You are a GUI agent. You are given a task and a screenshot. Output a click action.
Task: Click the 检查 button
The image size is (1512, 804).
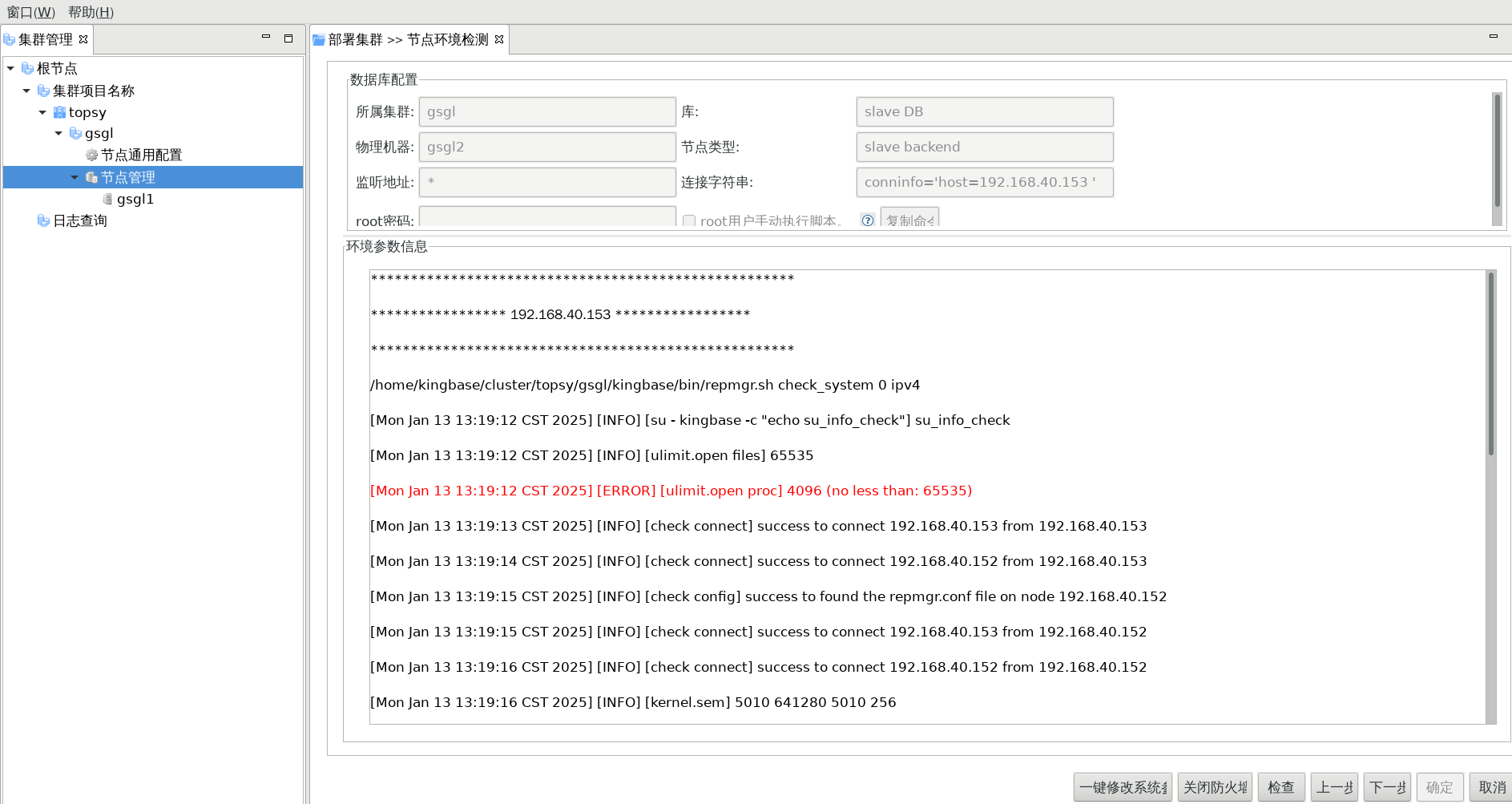click(x=1280, y=787)
